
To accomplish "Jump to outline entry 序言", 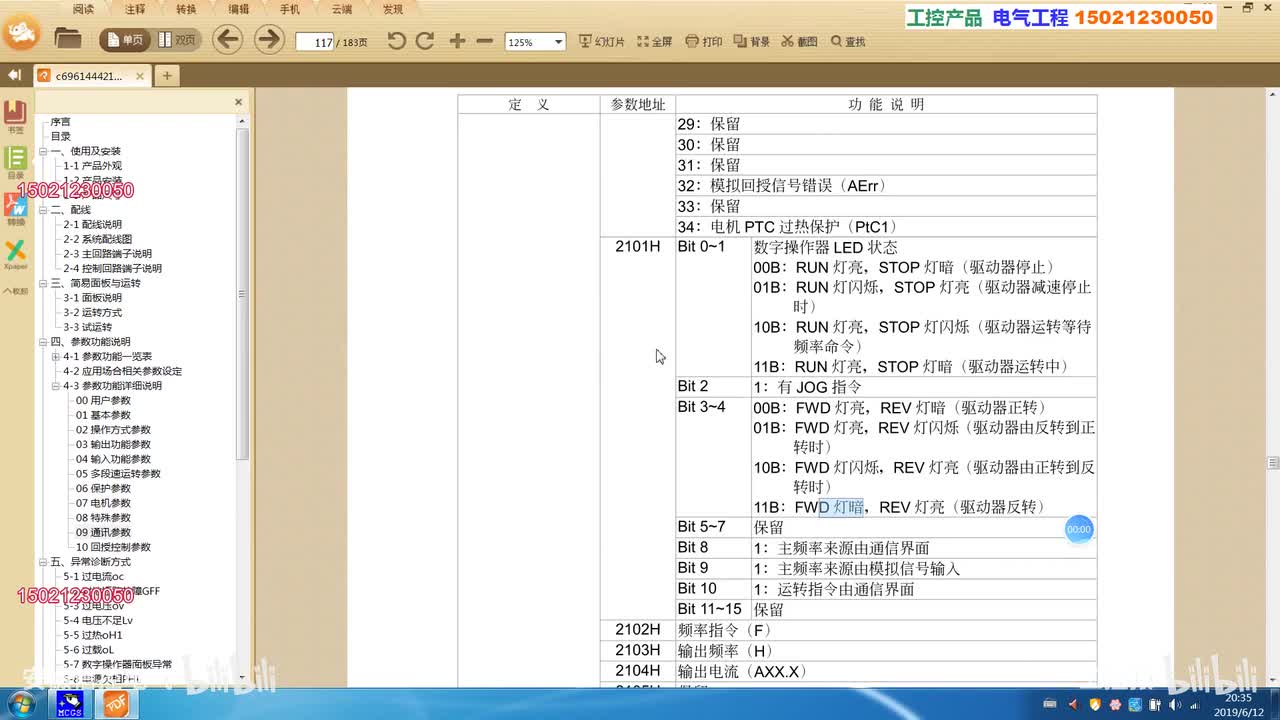I will (61, 122).
